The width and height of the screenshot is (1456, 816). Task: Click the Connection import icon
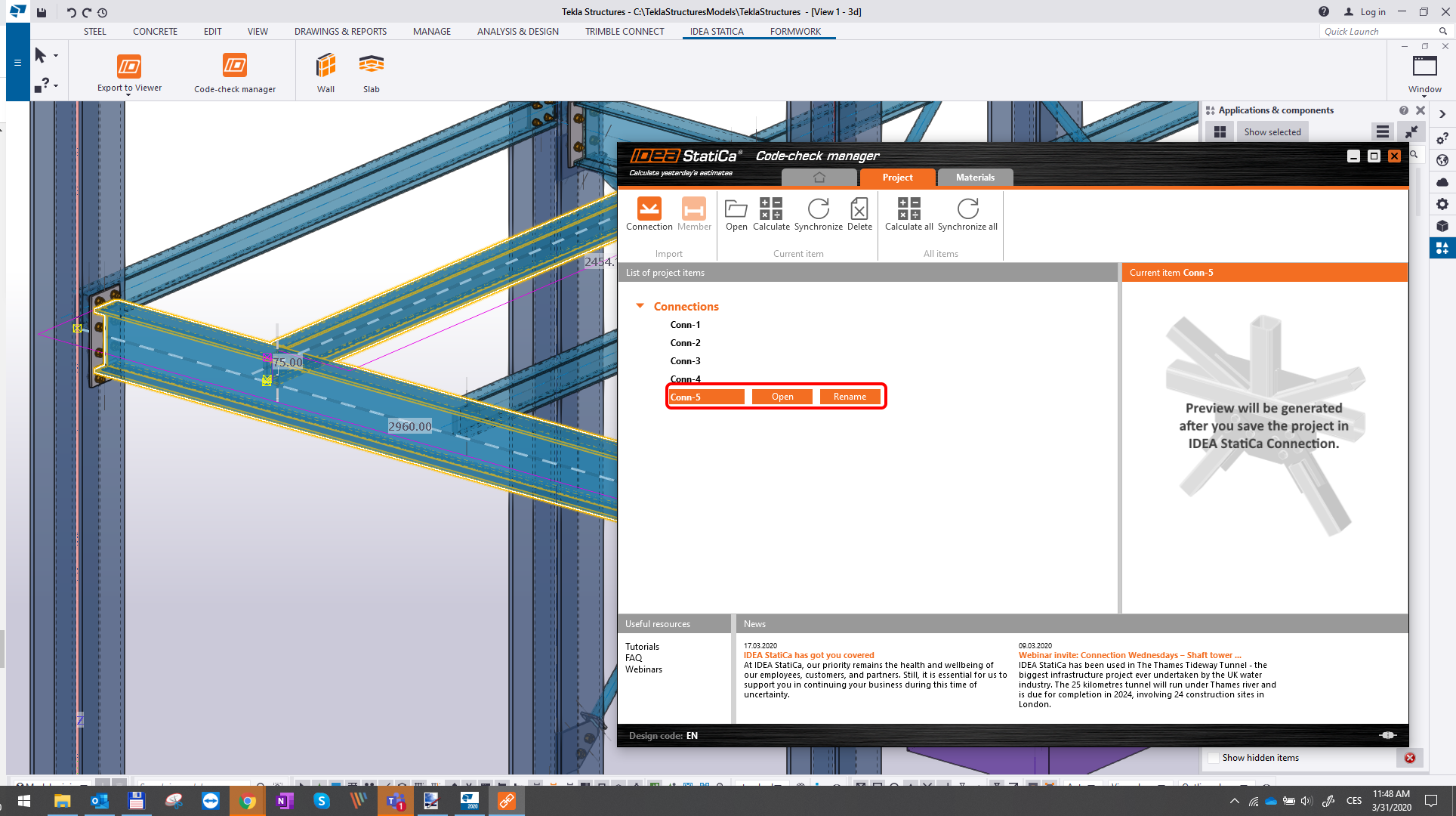649,209
